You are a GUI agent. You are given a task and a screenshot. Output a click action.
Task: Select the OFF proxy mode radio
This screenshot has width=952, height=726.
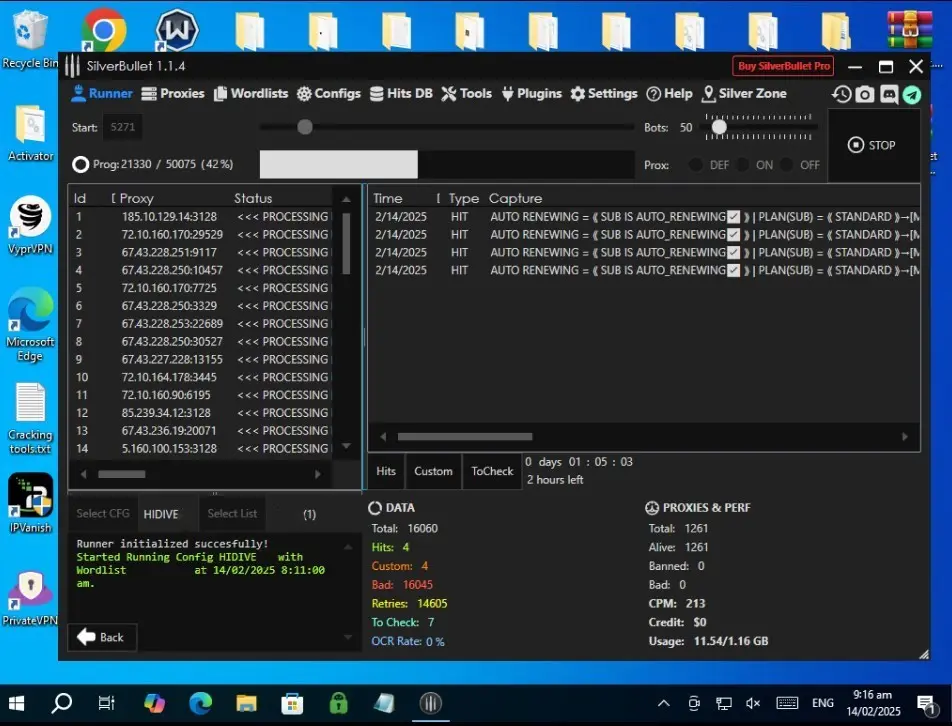click(x=786, y=165)
